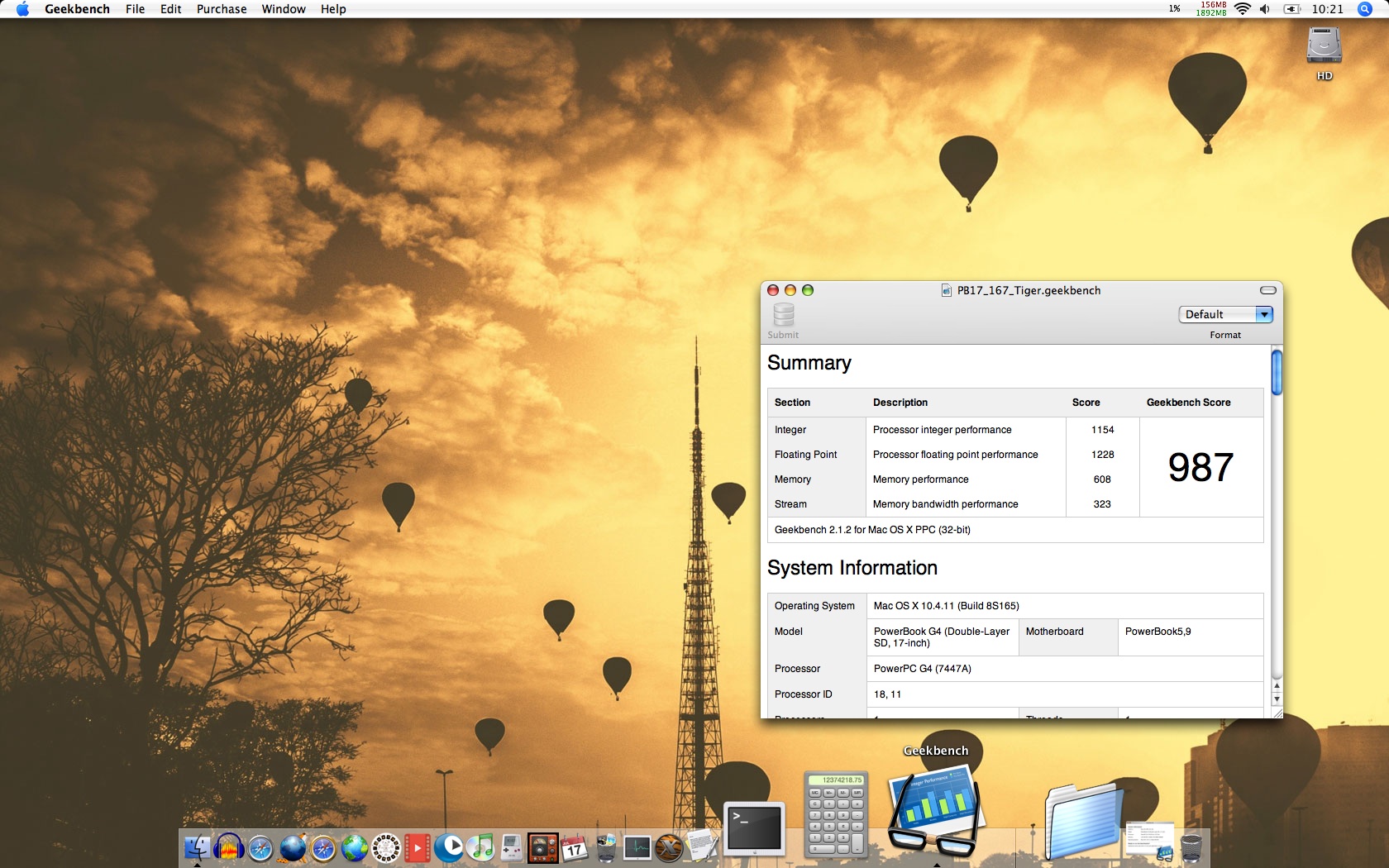Open the Edit menu

click(x=170, y=9)
